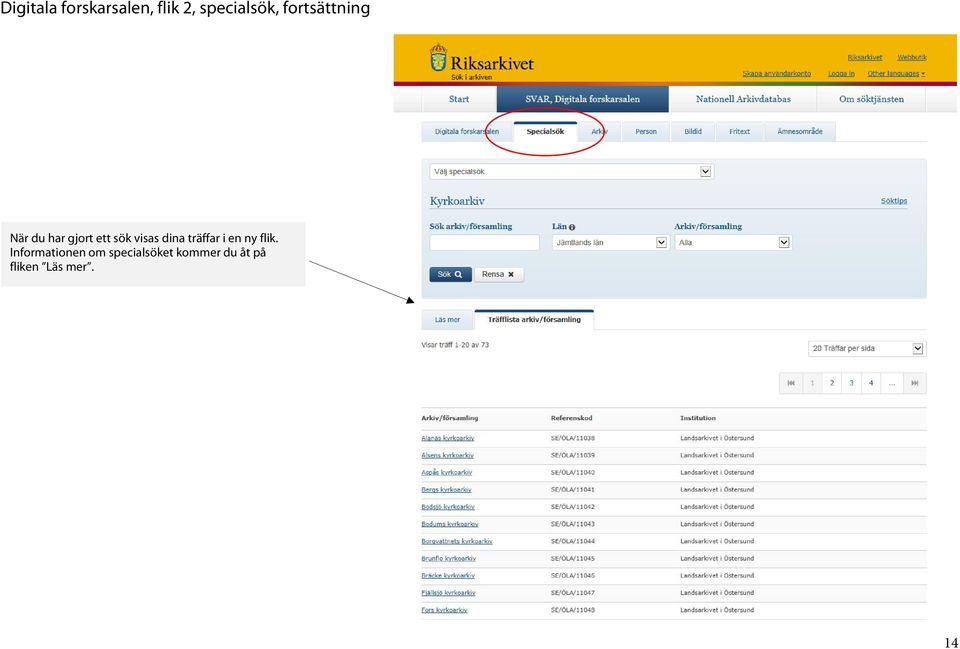Click reference code SE/ÖLA/11048
The image size is (960, 649).
click(x=572, y=610)
